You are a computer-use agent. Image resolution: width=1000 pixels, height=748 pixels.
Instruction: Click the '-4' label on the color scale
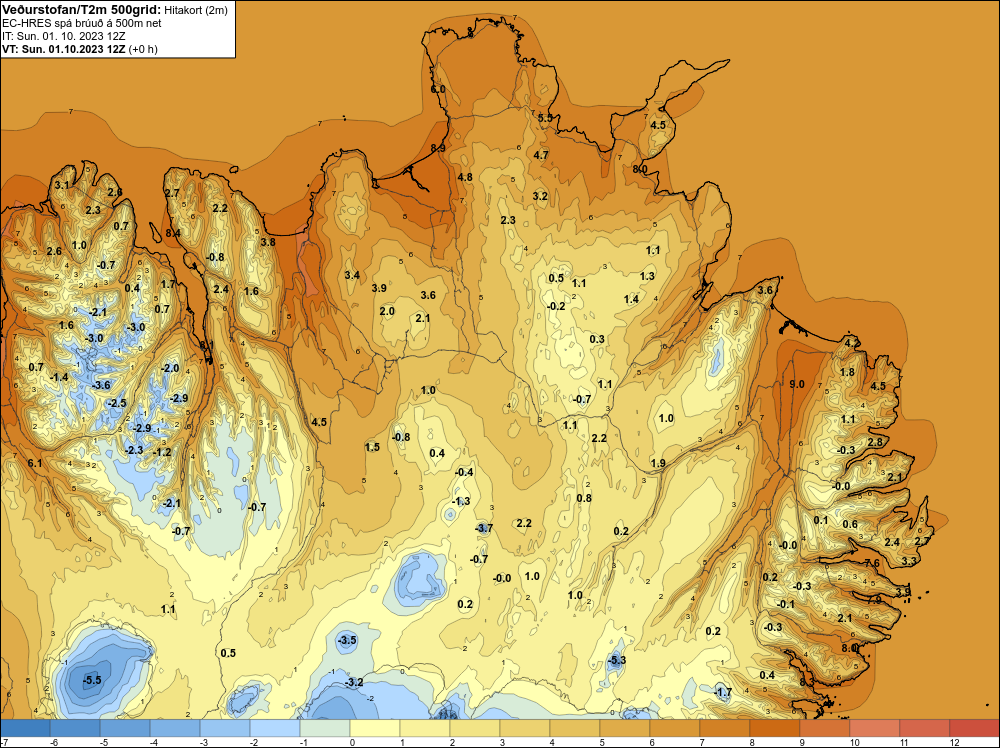coord(152,742)
